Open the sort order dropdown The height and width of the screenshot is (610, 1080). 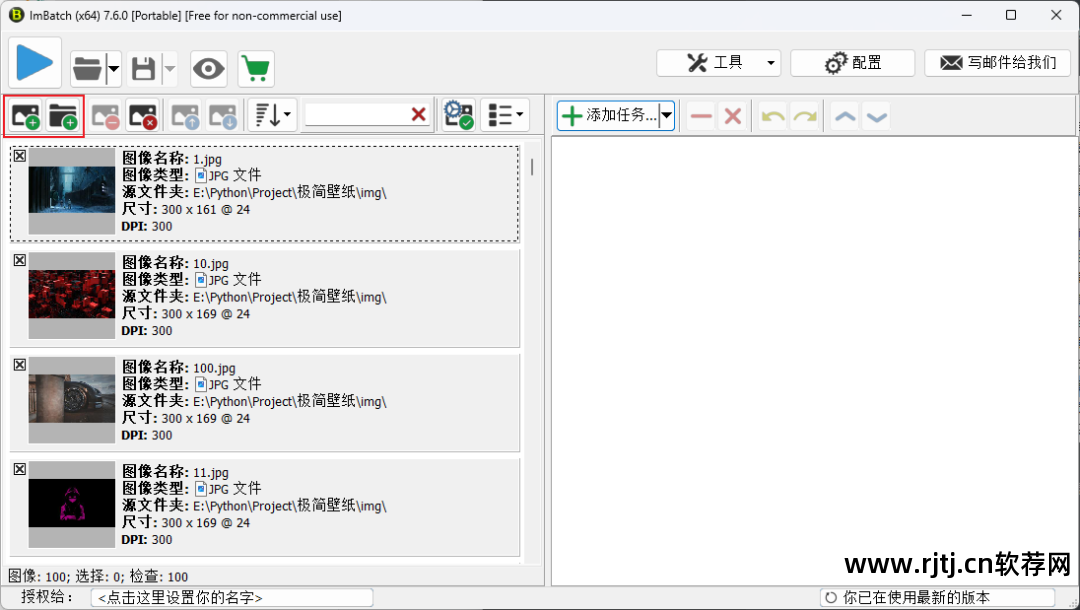tap(273, 116)
